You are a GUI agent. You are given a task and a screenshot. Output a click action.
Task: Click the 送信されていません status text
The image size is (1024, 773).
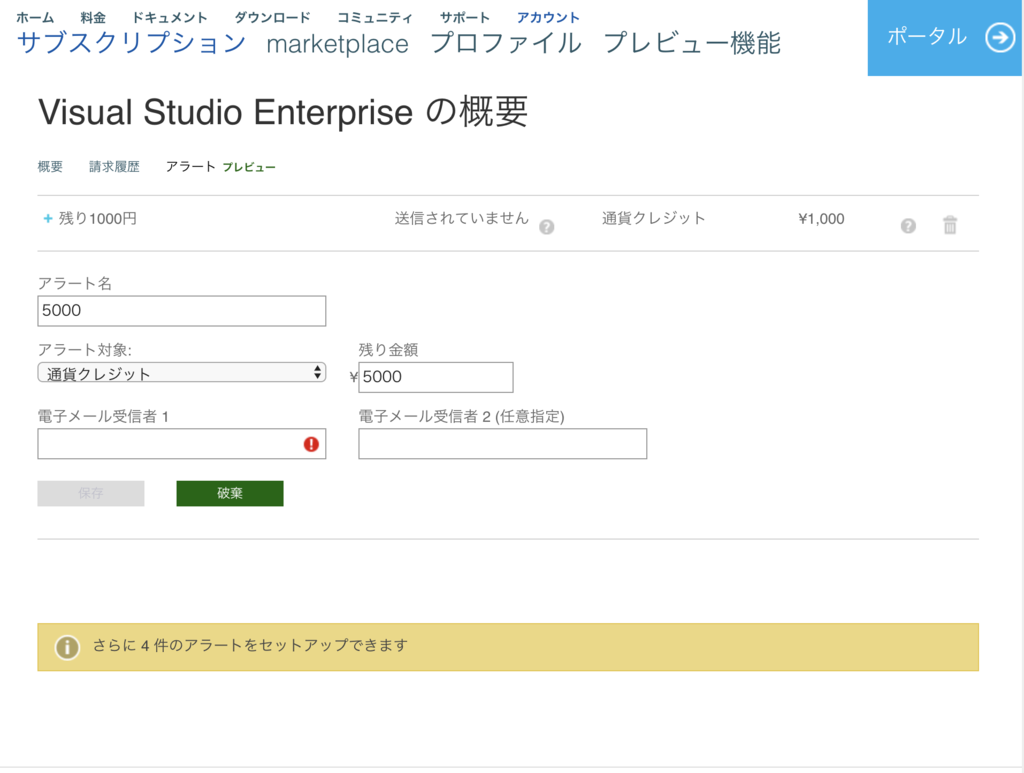coord(462,219)
